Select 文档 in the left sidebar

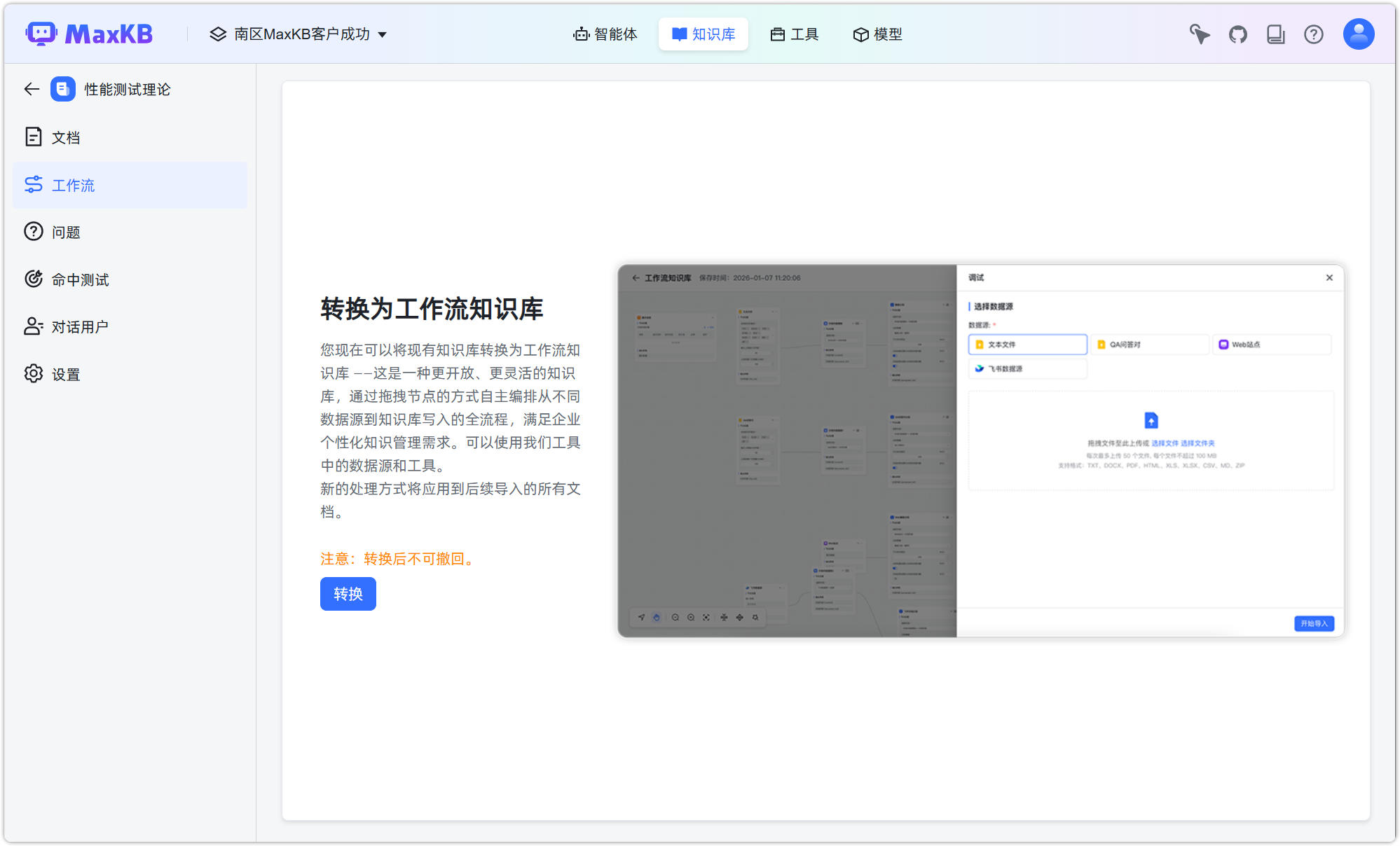(66, 137)
